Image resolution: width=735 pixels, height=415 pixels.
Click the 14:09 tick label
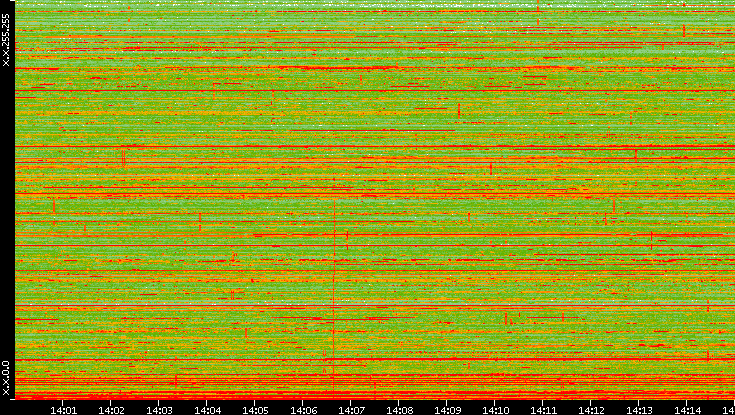pos(447,410)
